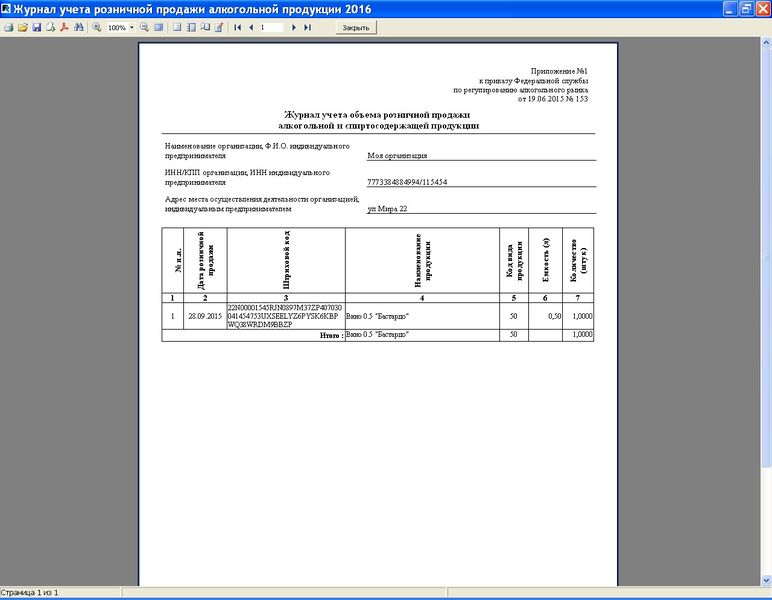Viewport: 772px width, 600px height.
Task: Click the edit page pencil icon
Action: pos(219,28)
